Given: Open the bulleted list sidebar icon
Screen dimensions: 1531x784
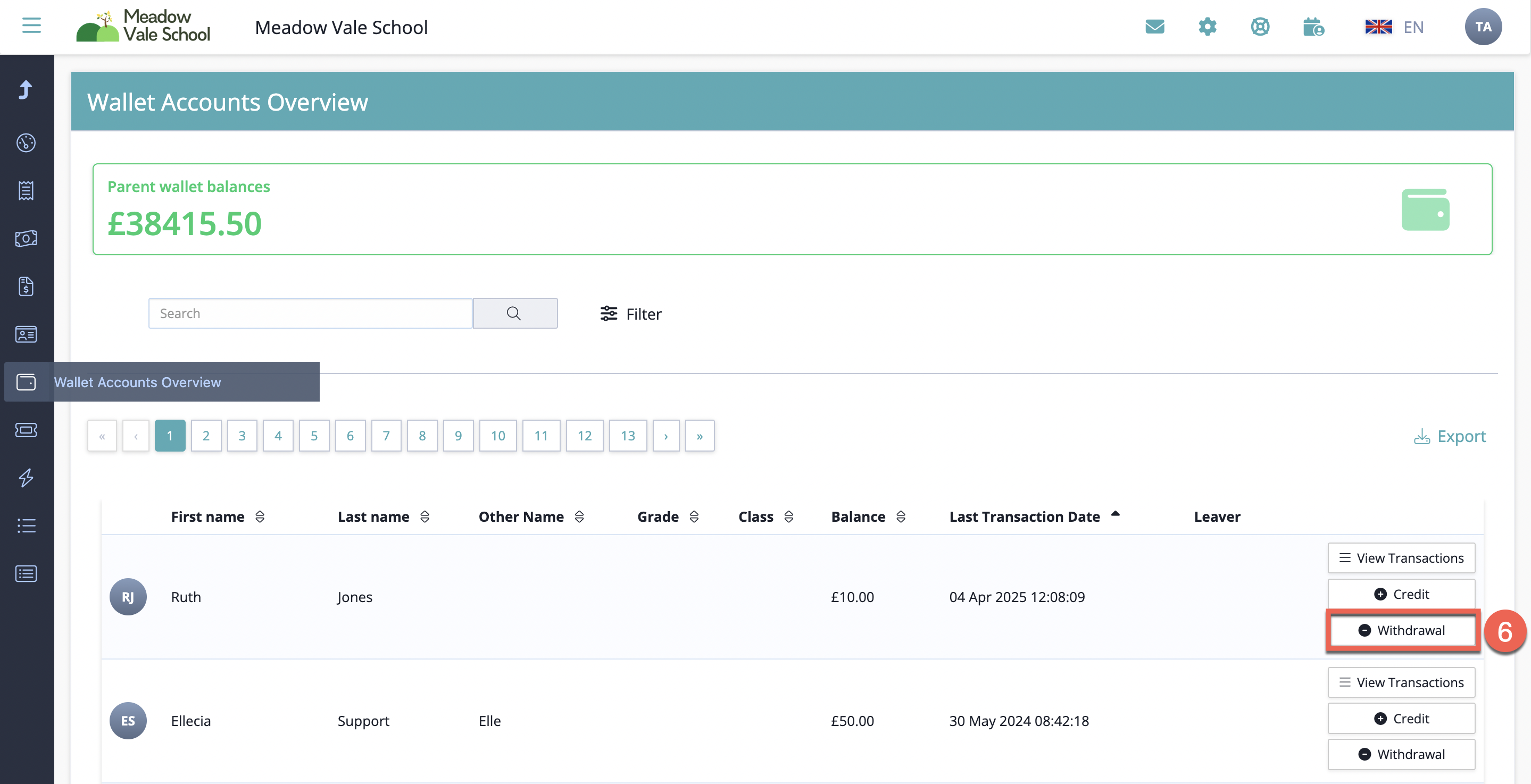Looking at the screenshot, I should (x=26, y=526).
